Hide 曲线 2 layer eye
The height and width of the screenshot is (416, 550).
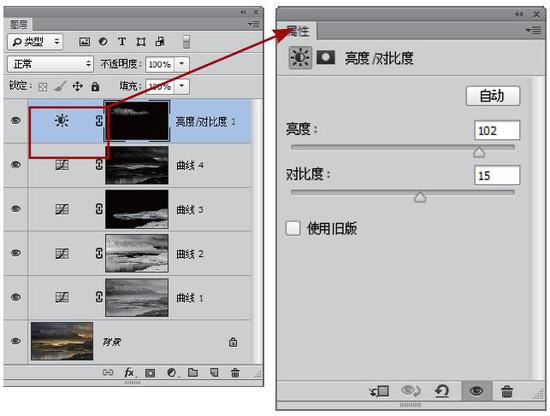[x=15, y=253]
